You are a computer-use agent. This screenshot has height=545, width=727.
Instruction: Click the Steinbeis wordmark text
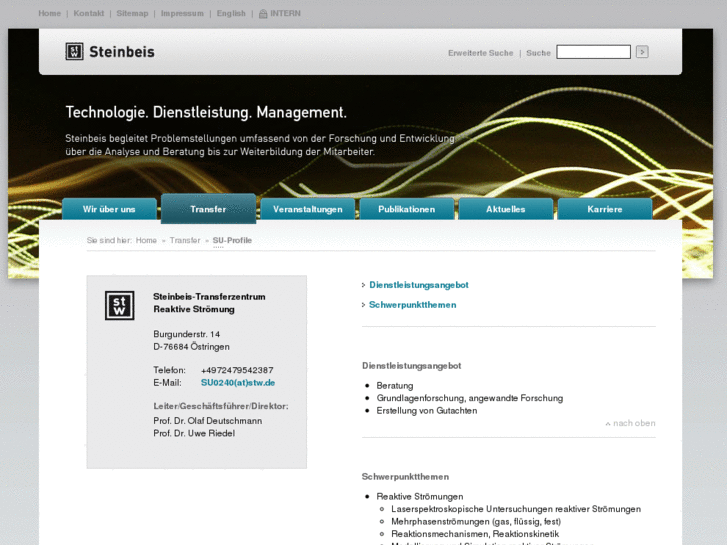(x=121, y=52)
